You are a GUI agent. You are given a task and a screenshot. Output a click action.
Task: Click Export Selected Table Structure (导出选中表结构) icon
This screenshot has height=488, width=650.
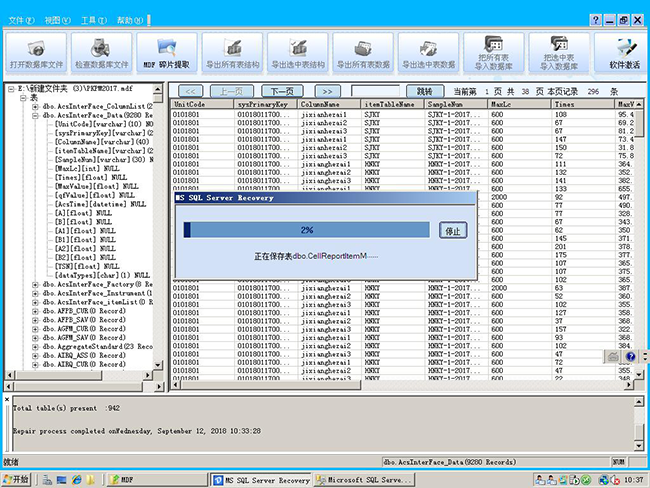(298, 53)
